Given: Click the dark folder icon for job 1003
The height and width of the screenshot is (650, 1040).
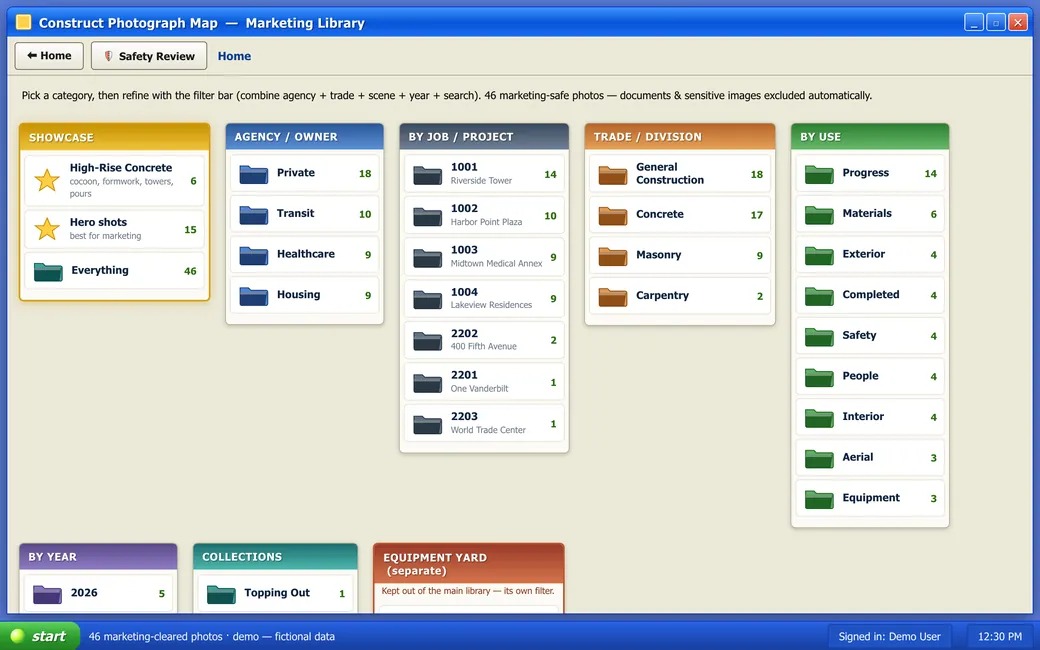Looking at the screenshot, I should [x=427, y=257].
